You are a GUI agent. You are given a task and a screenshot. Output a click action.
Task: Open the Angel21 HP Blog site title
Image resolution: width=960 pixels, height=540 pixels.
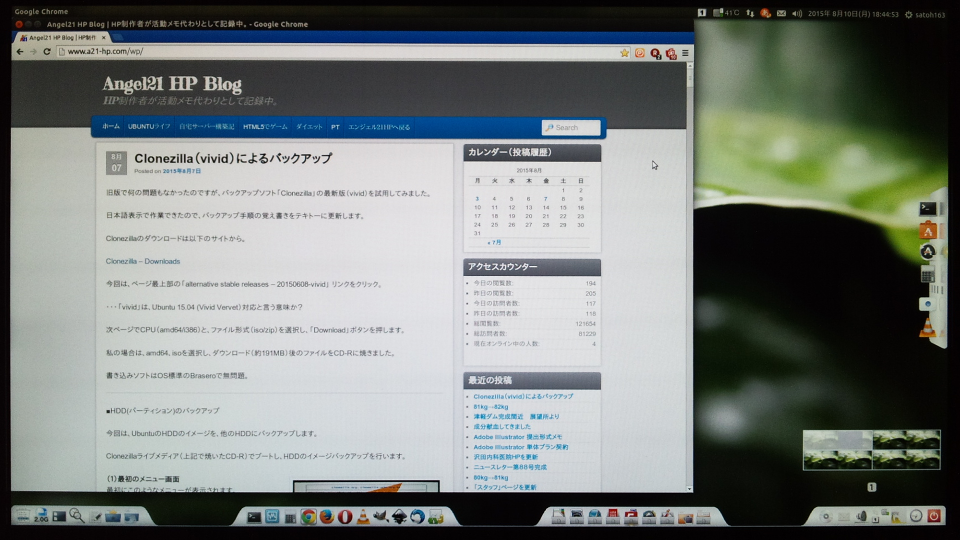[172, 84]
